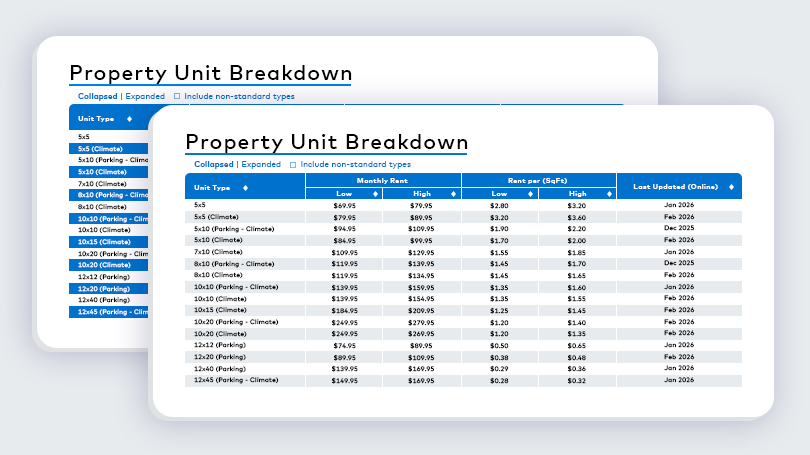Select 12x20 (Parking) row in front table
The width and height of the screenshot is (810, 455).
(463, 357)
